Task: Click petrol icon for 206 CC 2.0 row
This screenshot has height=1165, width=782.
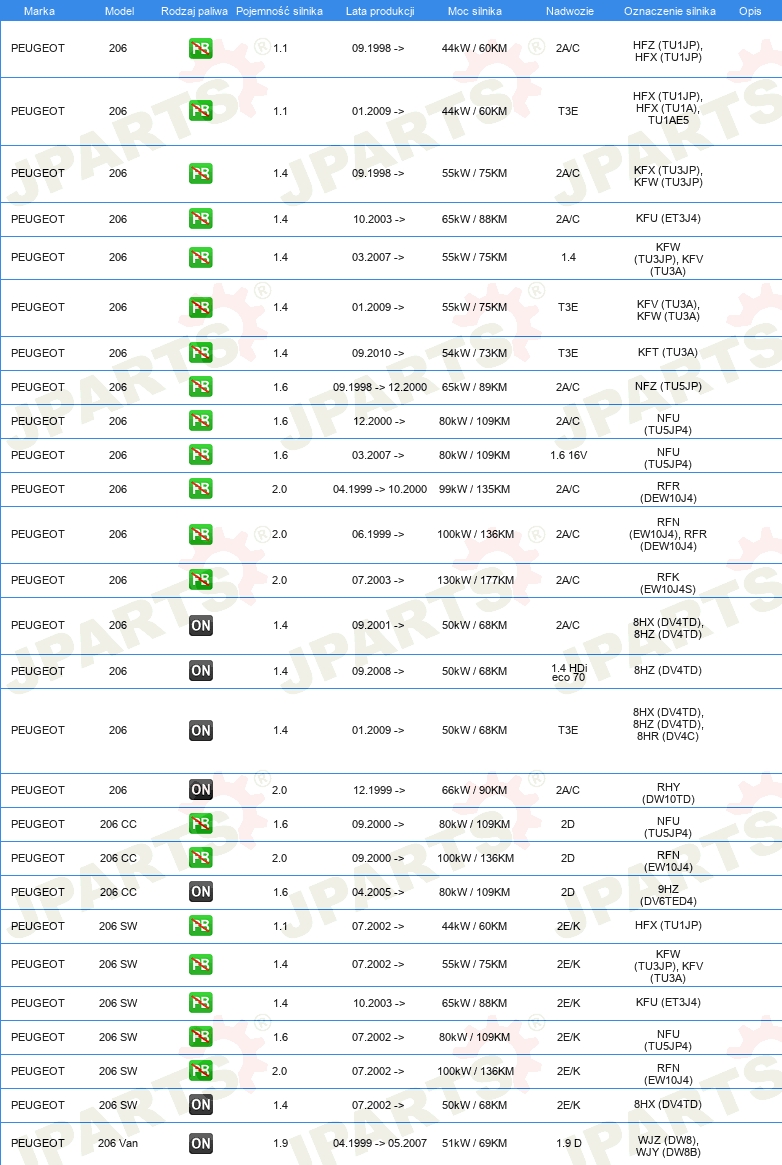Action: (x=201, y=858)
